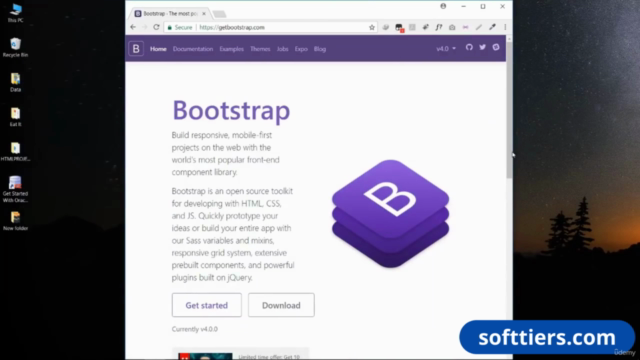The width and height of the screenshot is (640, 360).
Task: Select Get Started With Orac... desktop icon
Action: [x=16, y=189]
